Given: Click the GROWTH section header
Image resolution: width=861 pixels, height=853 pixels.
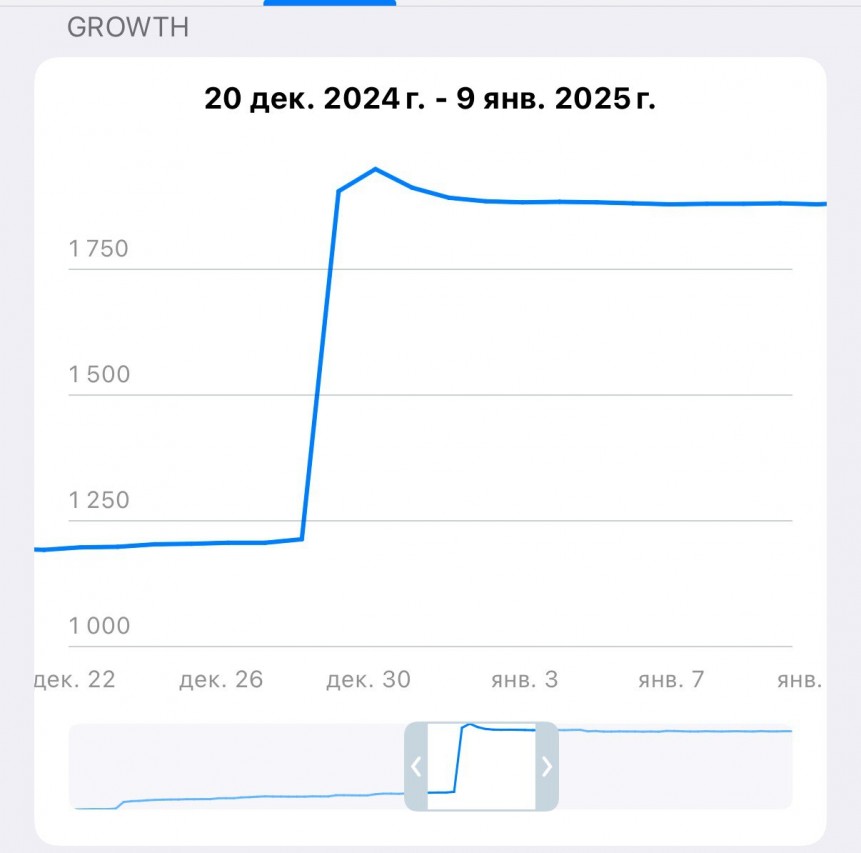Looking at the screenshot, I should click(127, 27).
